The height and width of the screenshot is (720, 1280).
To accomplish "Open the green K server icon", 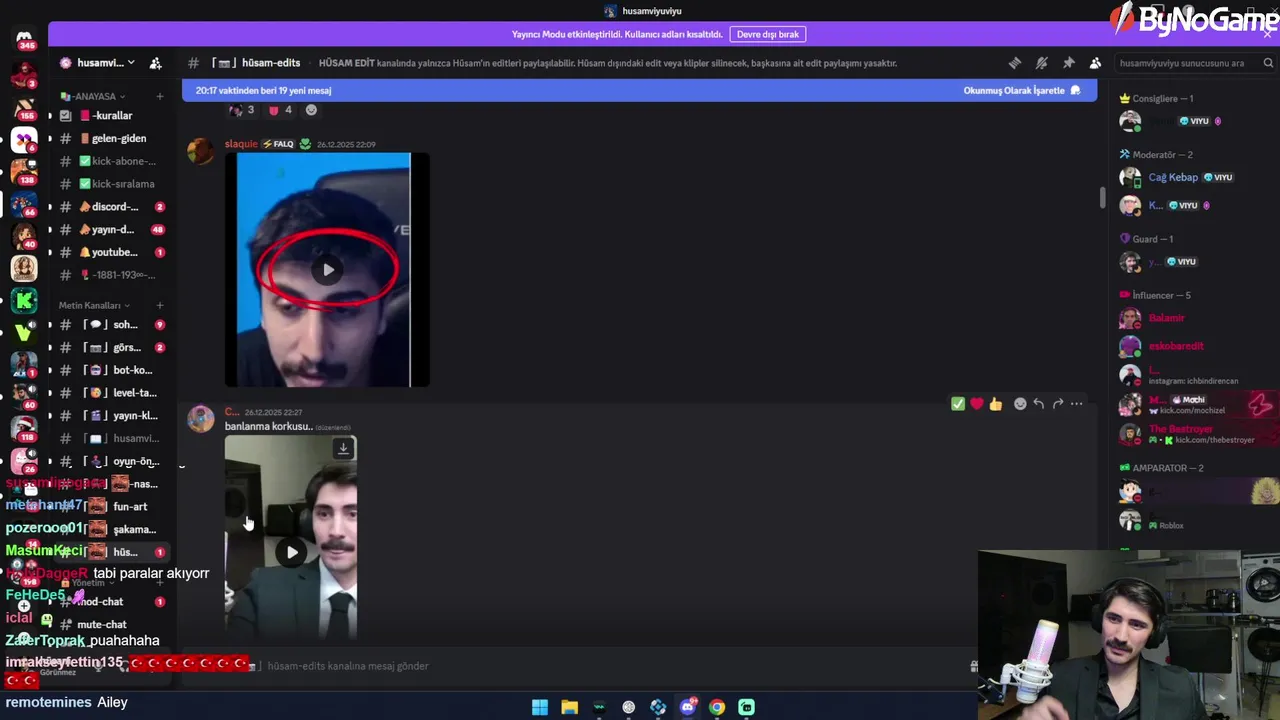I will click(24, 300).
